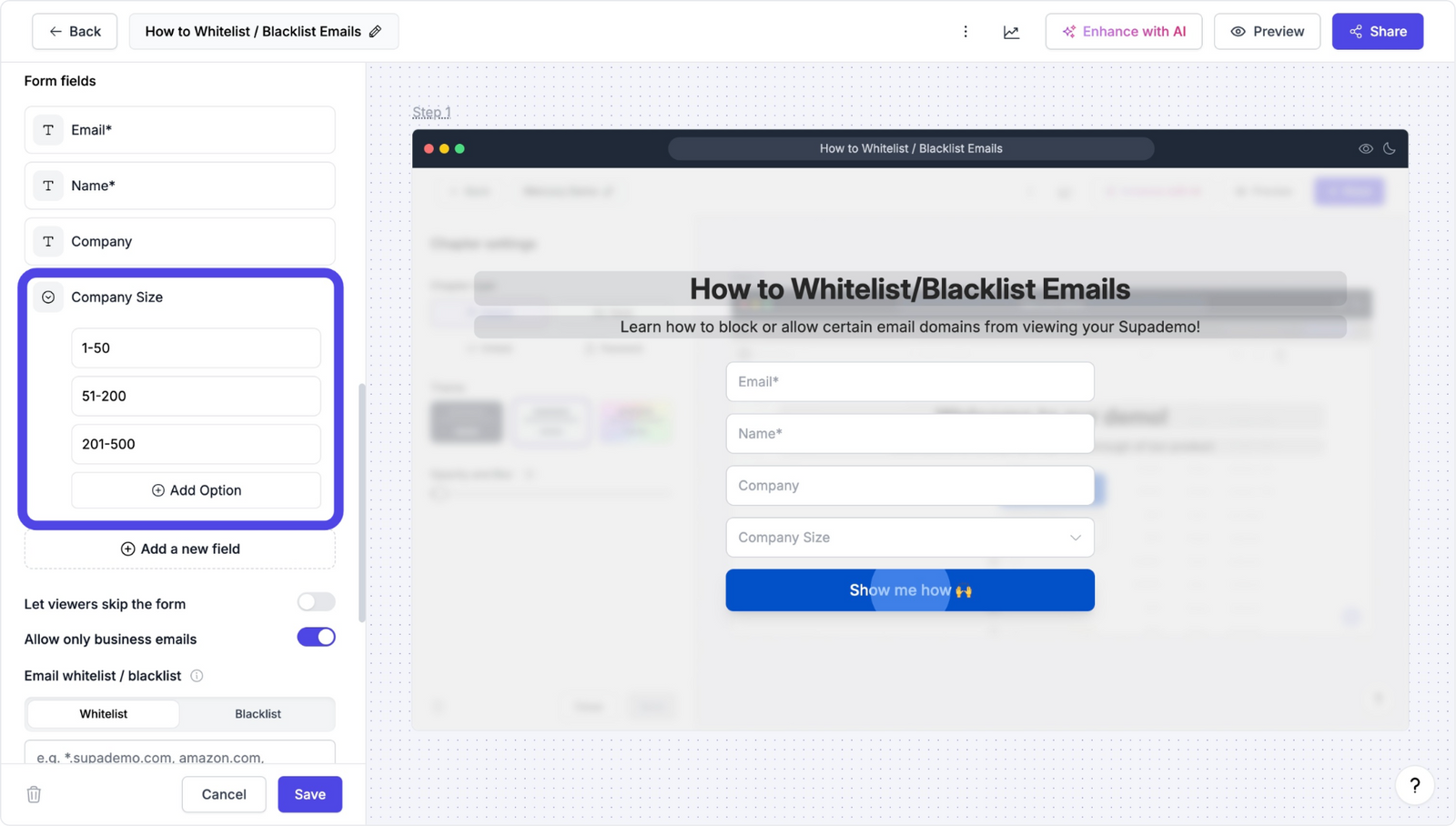The image size is (1456, 826).
Task: Click Enhance with AI button
Action: coord(1123,32)
